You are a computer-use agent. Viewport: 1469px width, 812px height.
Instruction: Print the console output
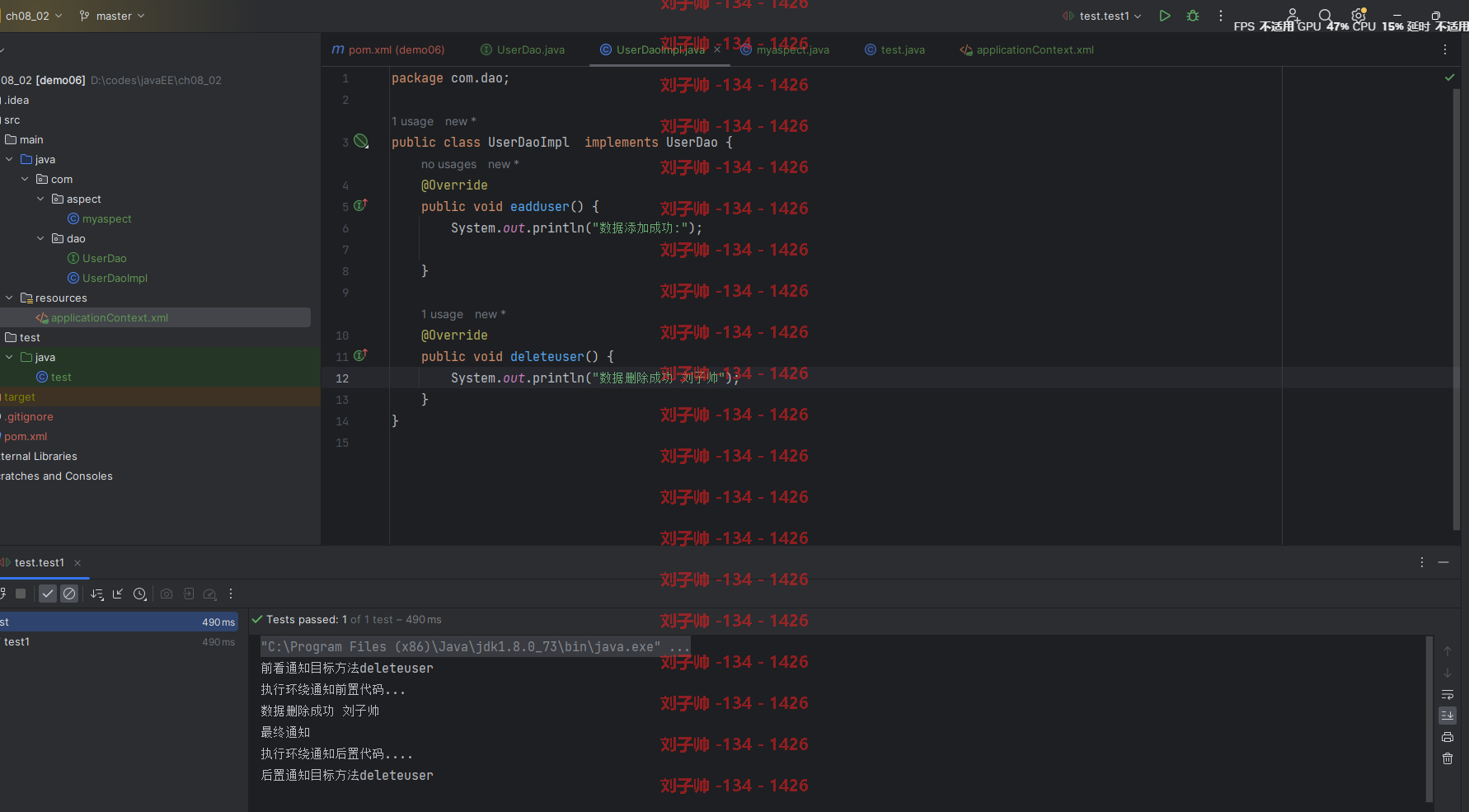click(1448, 737)
